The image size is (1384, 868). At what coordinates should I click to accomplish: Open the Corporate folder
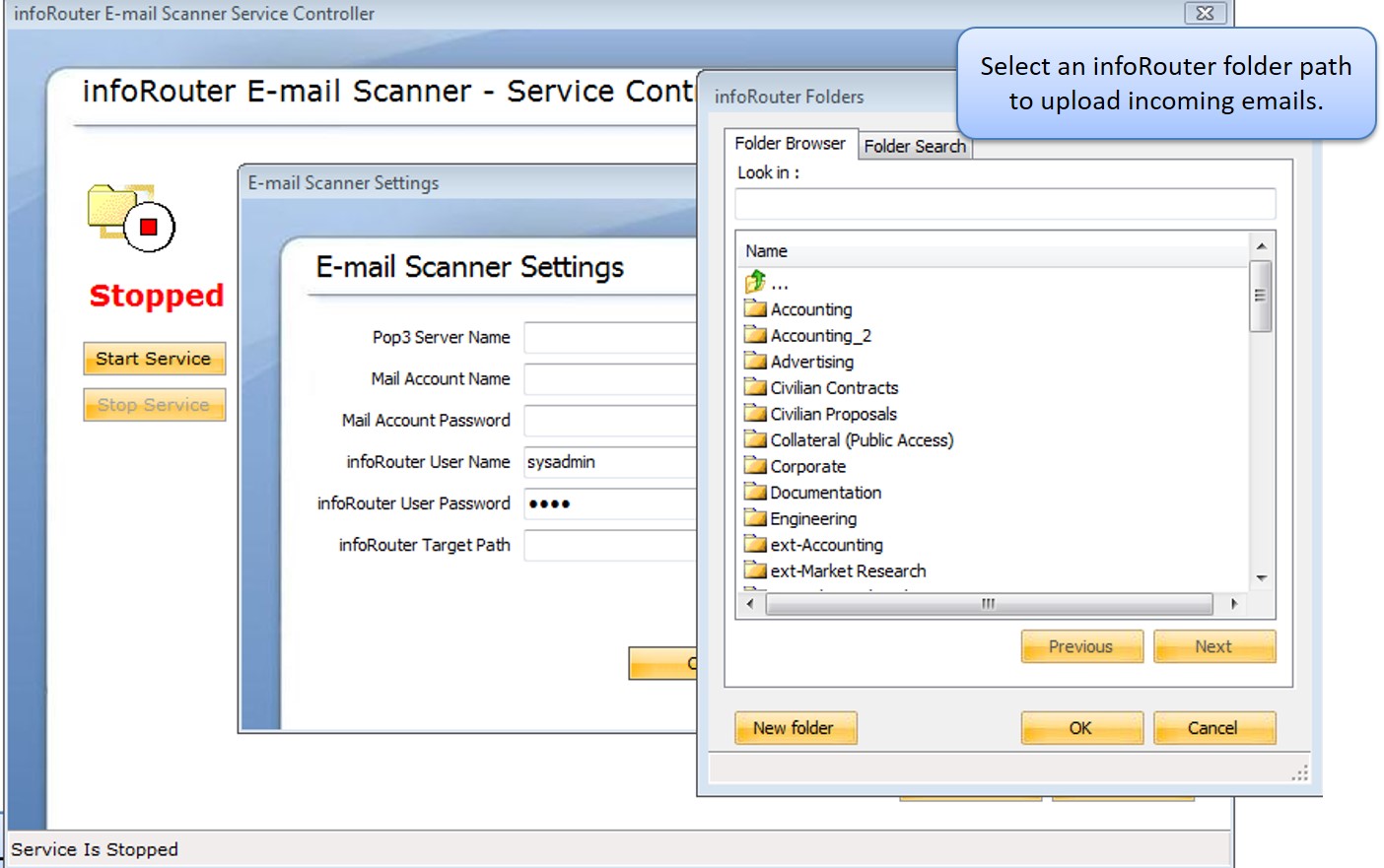(x=804, y=466)
